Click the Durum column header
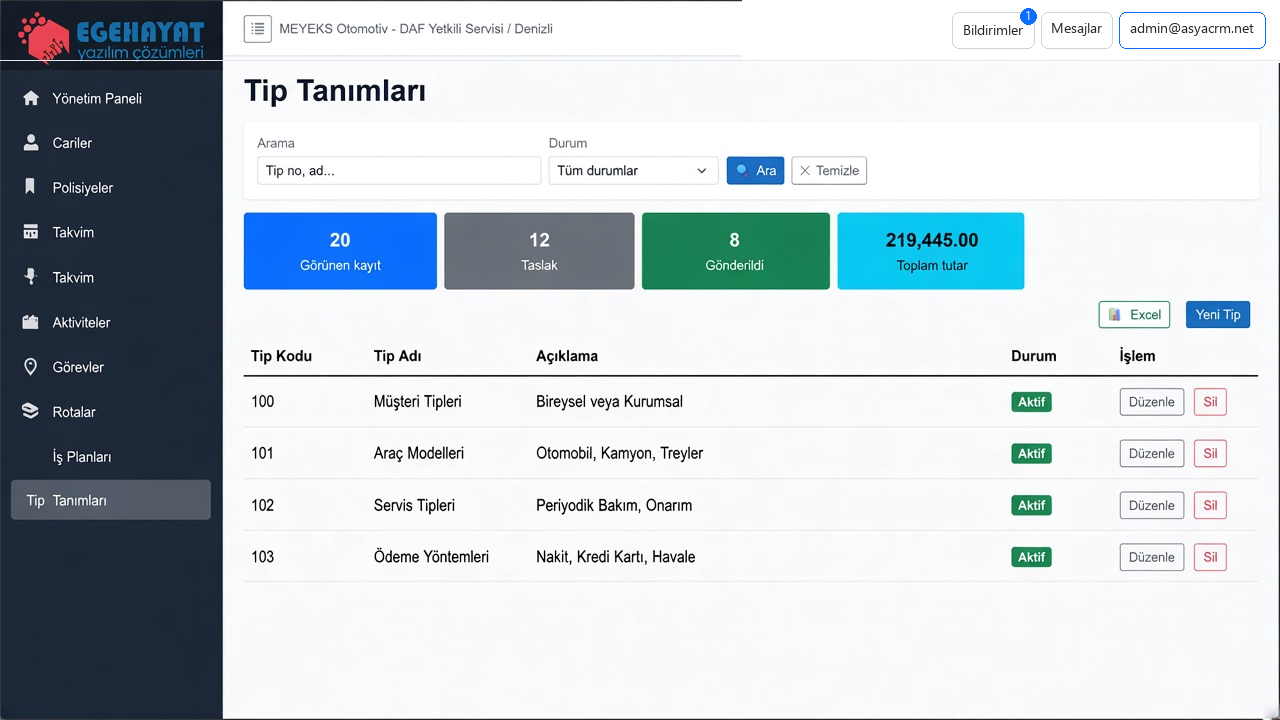This screenshot has width=1280, height=720. (x=1033, y=356)
